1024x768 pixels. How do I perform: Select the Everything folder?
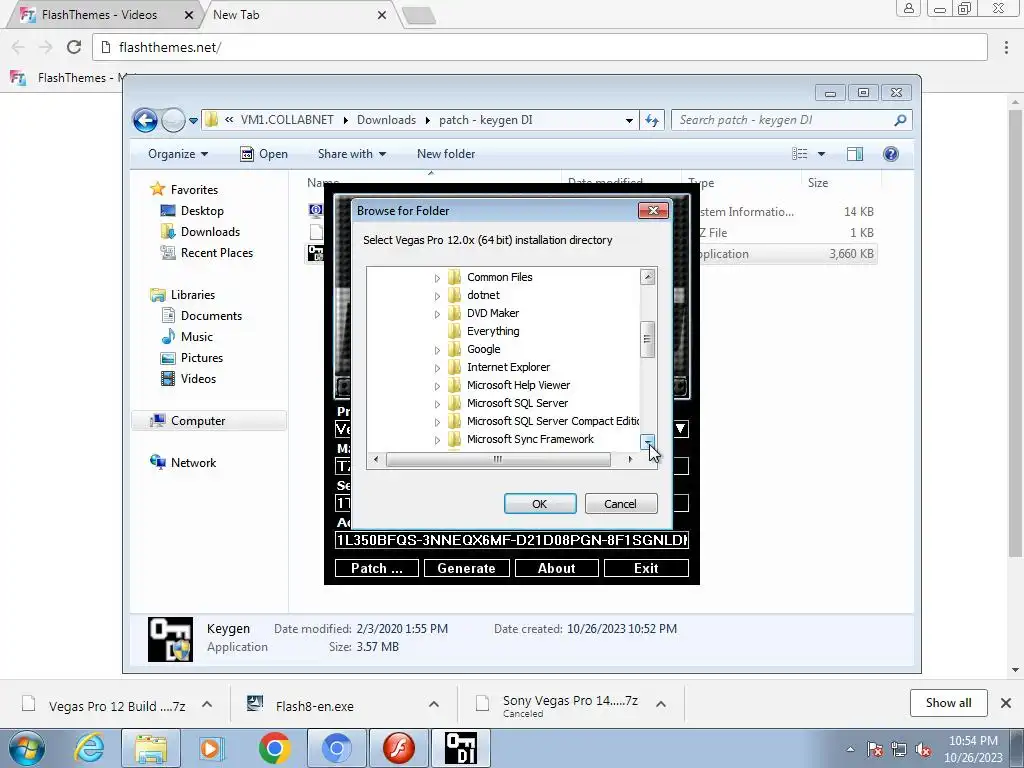coord(492,331)
